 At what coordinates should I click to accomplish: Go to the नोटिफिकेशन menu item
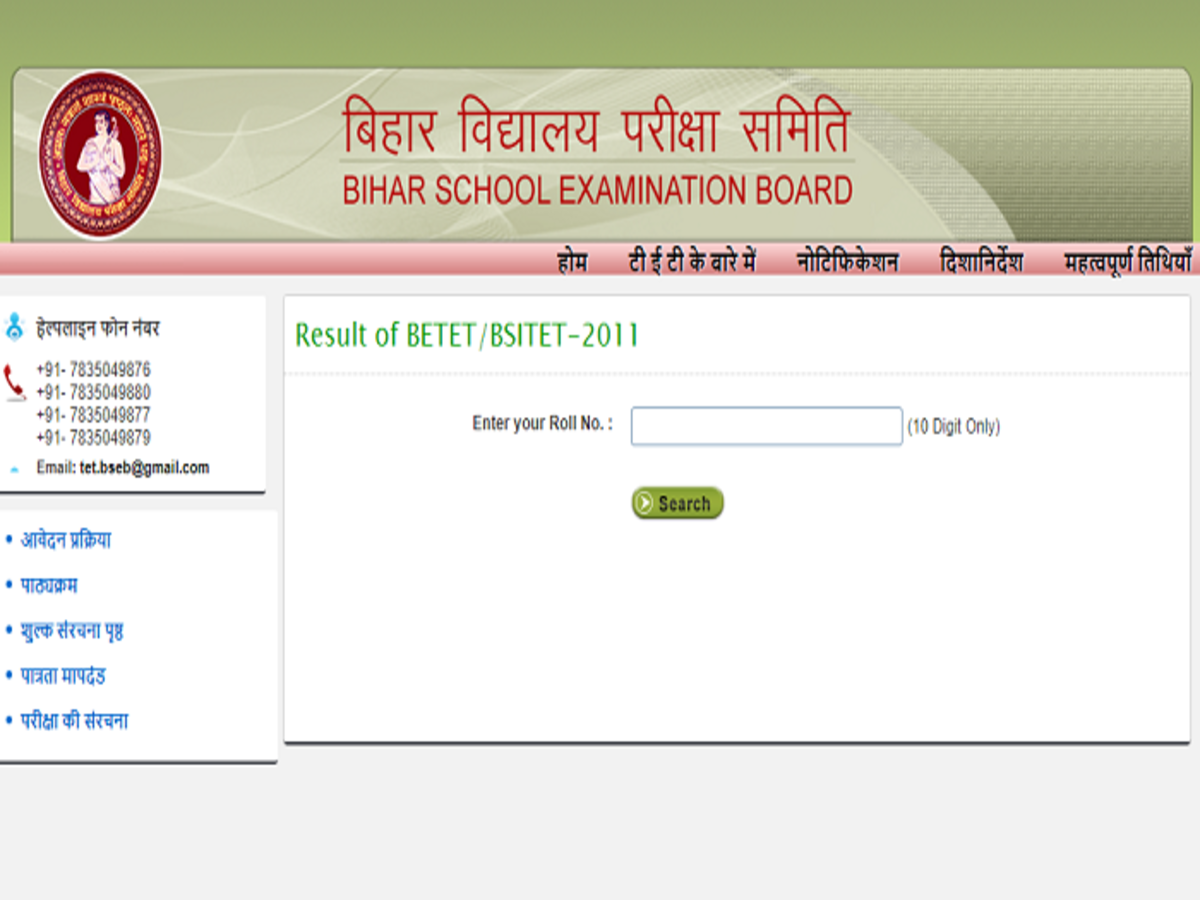click(847, 263)
